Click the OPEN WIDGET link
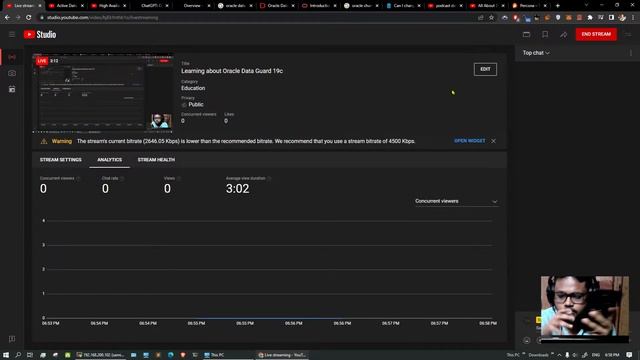Screen dimensions: 640x360 click(x=469, y=141)
